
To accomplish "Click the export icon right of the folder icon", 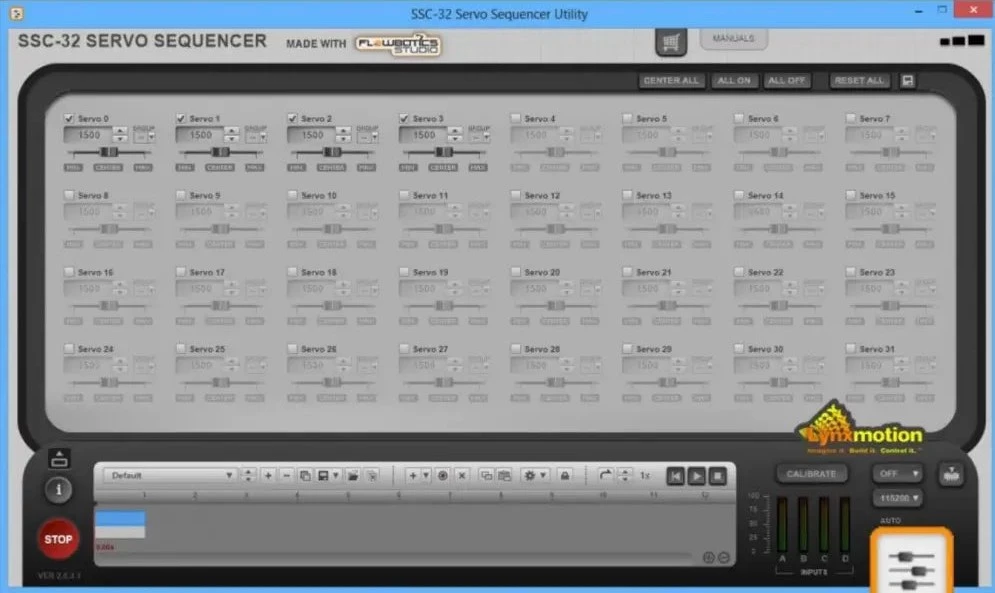I will point(372,476).
